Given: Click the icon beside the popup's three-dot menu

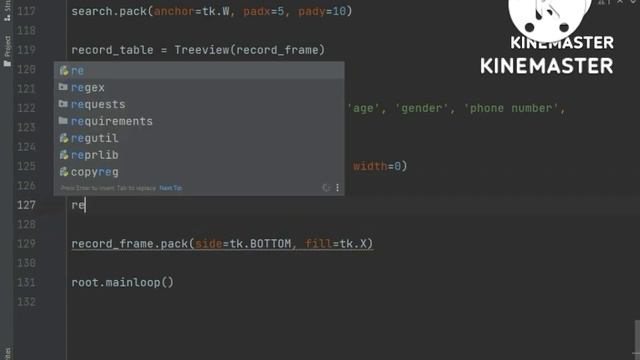Looking at the screenshot, I should 326,188.
